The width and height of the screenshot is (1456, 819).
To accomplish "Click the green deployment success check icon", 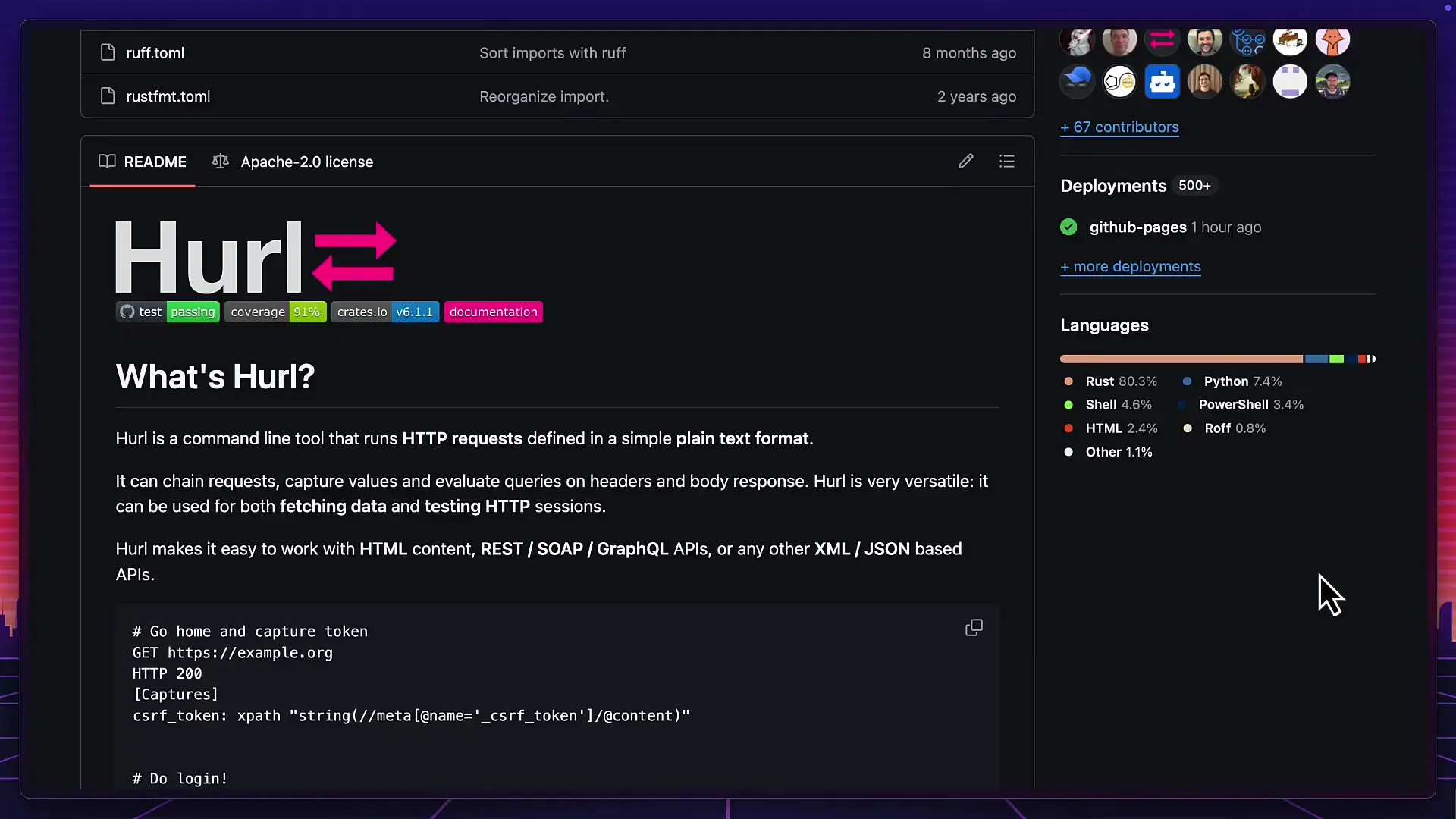I will pyautogui.click(x=1068, y=227).
